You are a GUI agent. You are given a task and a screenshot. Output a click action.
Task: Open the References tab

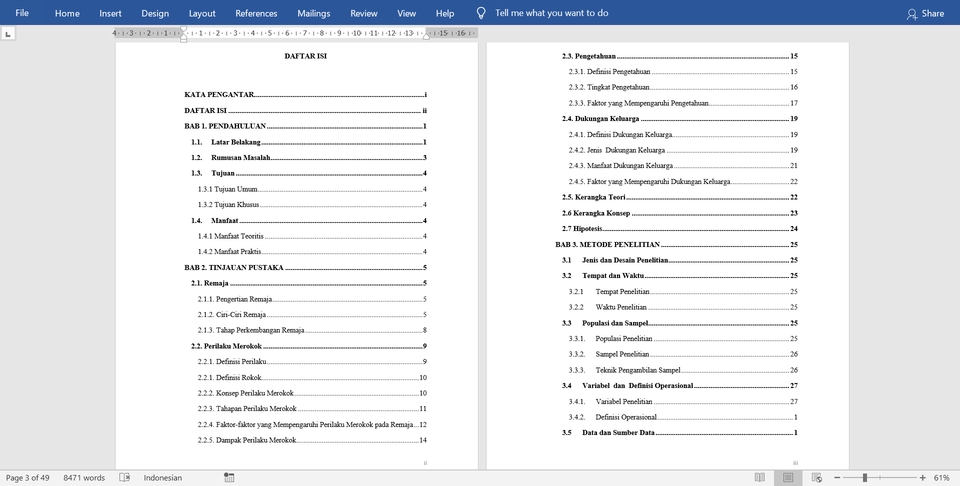click(x=256, y=13)
